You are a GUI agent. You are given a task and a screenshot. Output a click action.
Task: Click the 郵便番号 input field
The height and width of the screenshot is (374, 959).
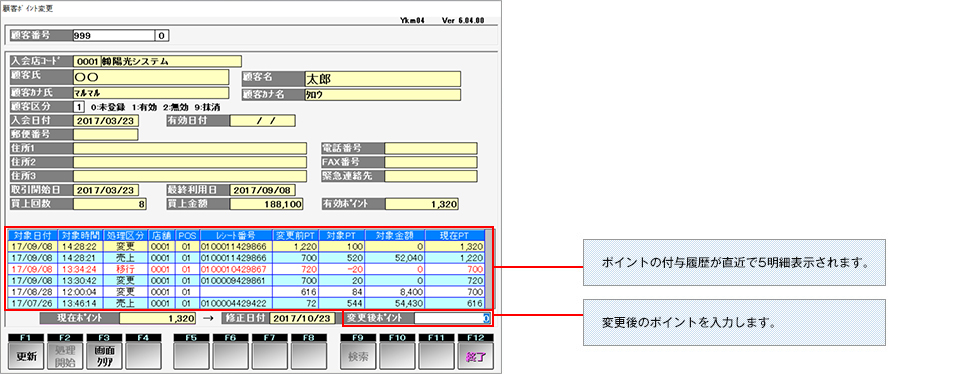[x=105, y=134]
